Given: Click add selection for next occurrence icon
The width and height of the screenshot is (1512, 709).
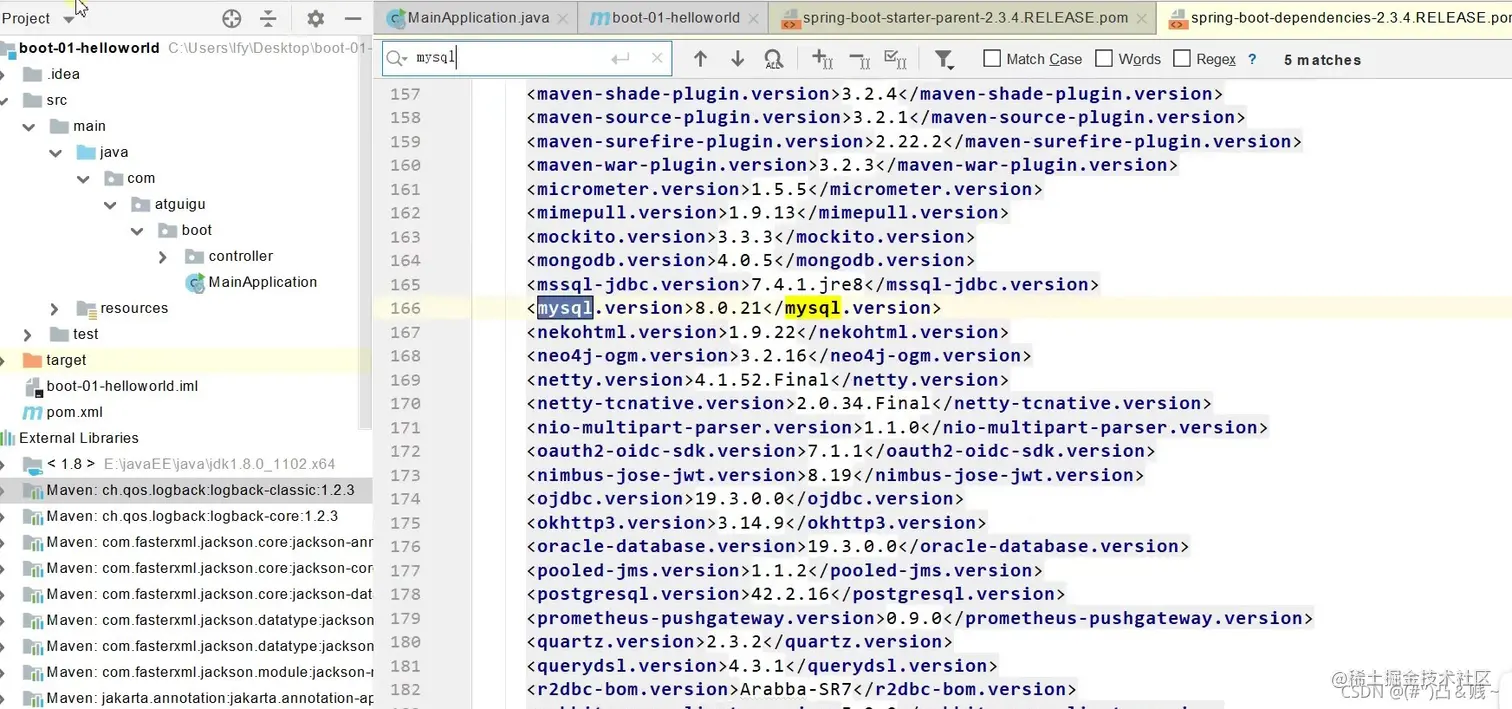Looking at the screenshot, I should pos(822,60).
